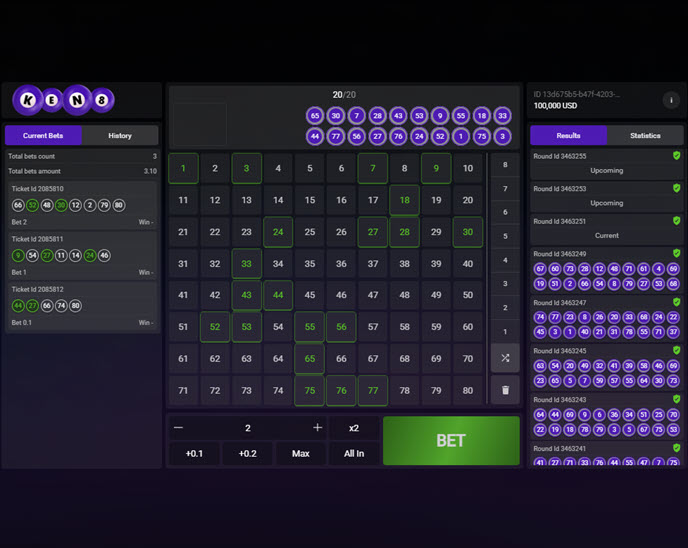
Task: Expand Round Id 3463251 current row
Action: [x=606, y=229]
